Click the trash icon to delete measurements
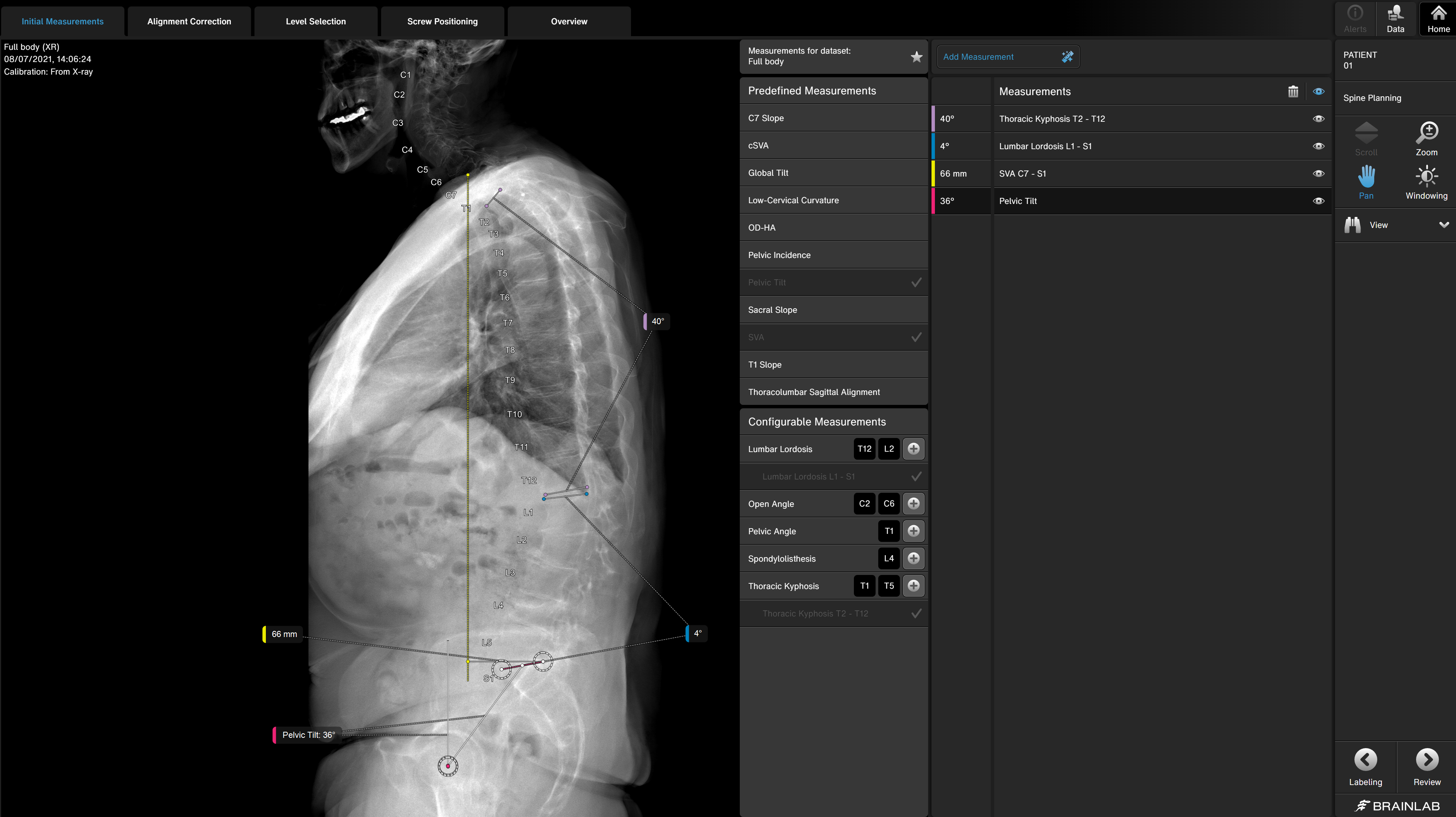The width and height of the screenshot is (1456, 817). 1293,92
